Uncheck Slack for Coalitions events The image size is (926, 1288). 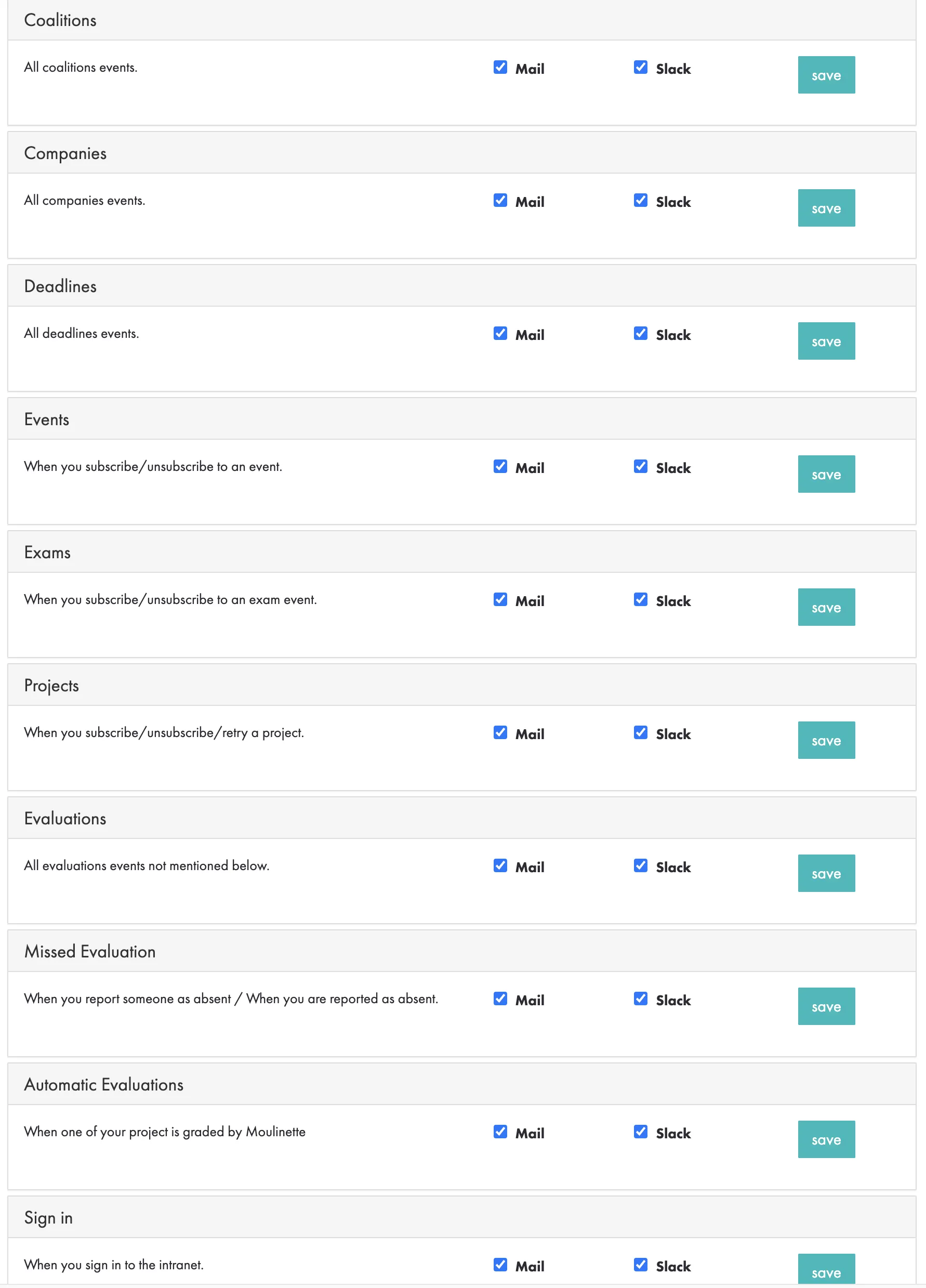(x=640, y=68)
